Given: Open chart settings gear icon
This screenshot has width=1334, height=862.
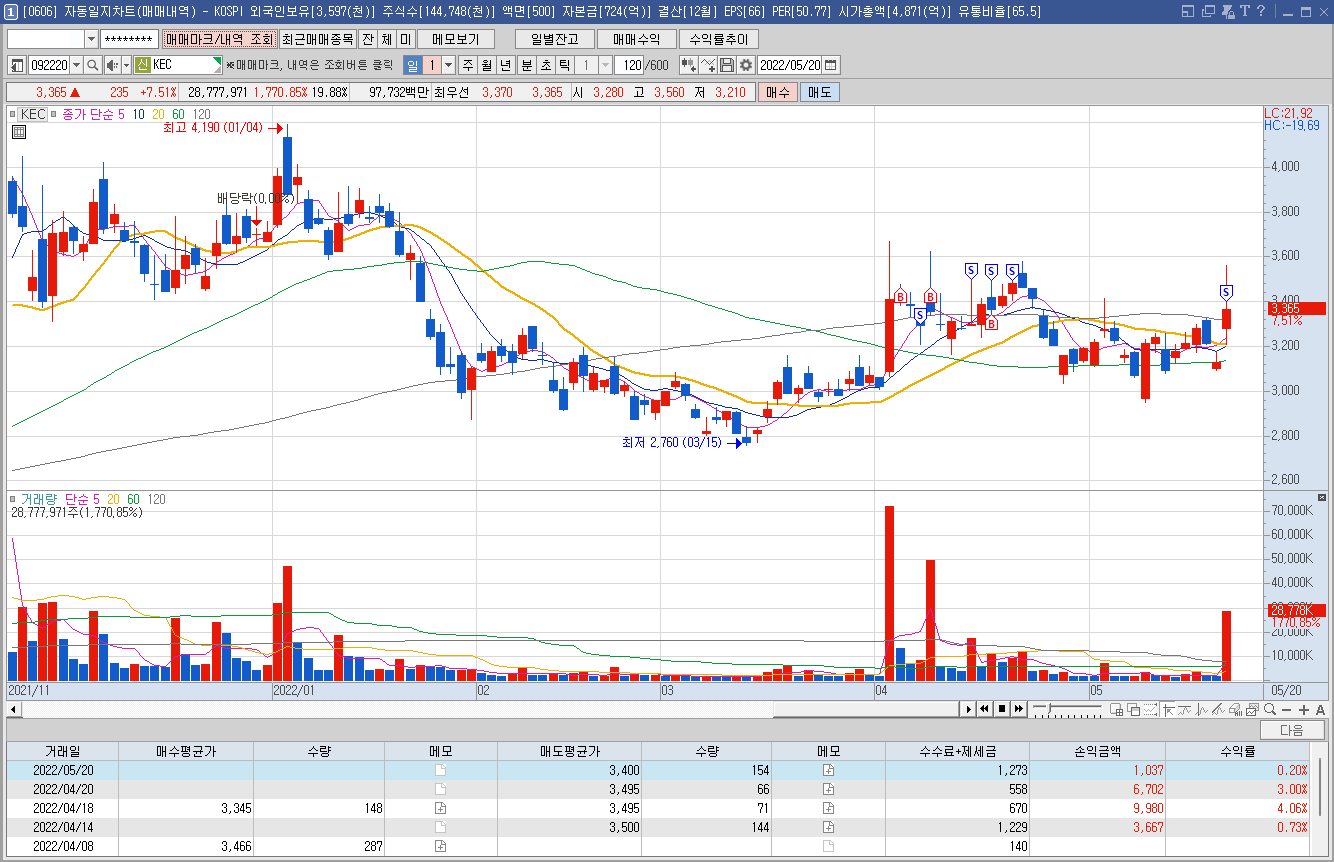Looking at the screenshot, I should coord(745,65).
